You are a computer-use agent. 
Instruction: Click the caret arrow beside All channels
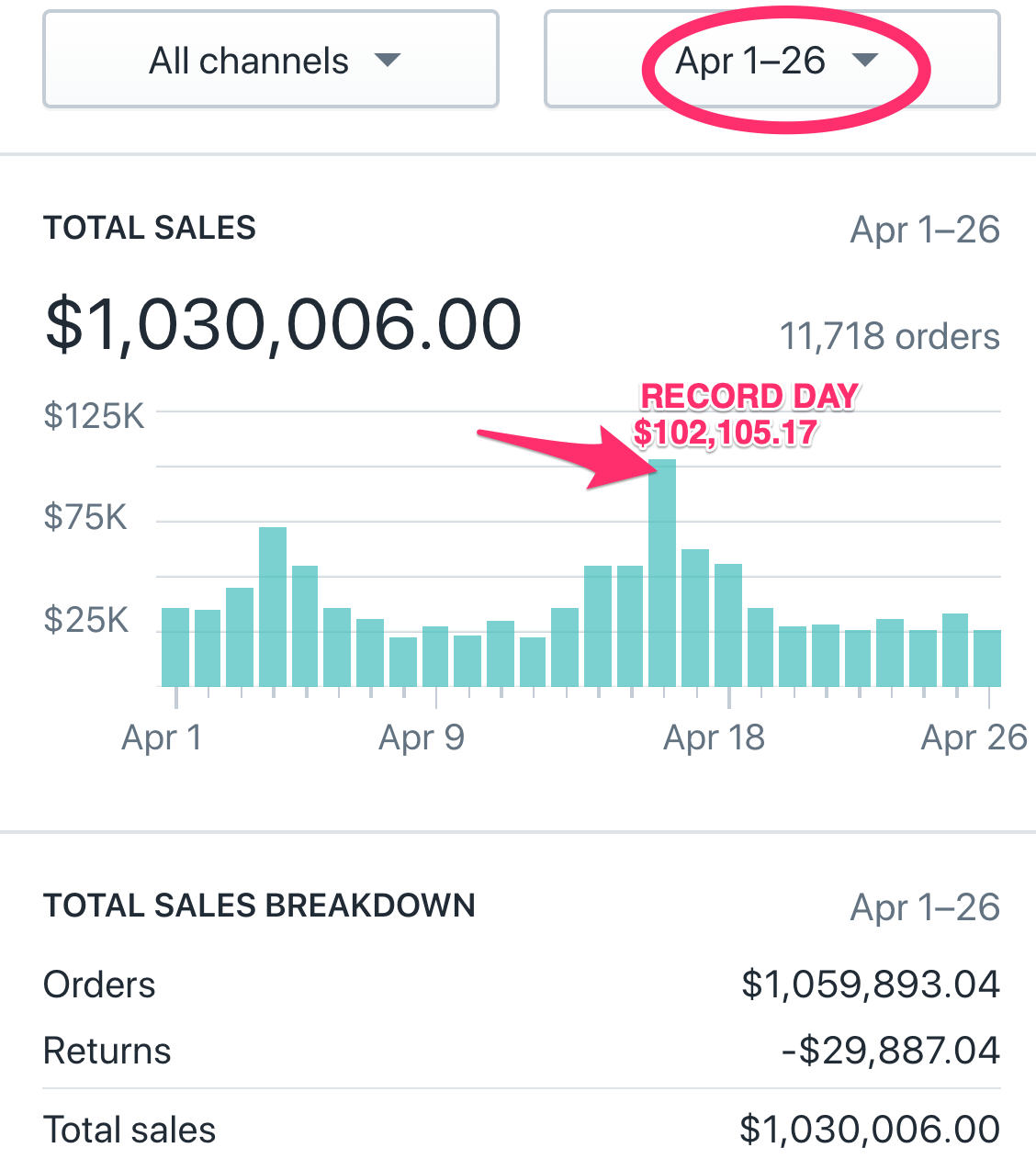coord(388,61)
